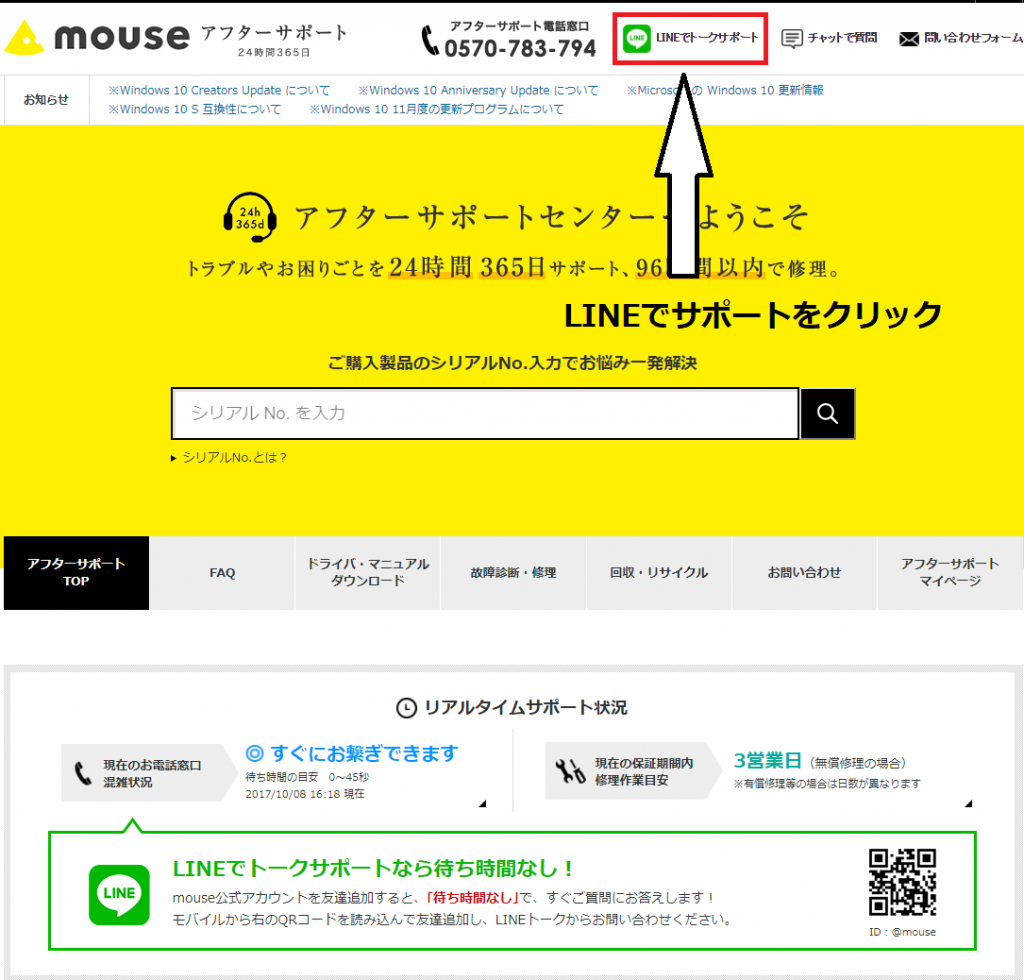Viewport: 1024px width, 980px height.
Task: Click LINEでトークサポートなら待ち時間なし！ heading
Action: coord(373,868)
